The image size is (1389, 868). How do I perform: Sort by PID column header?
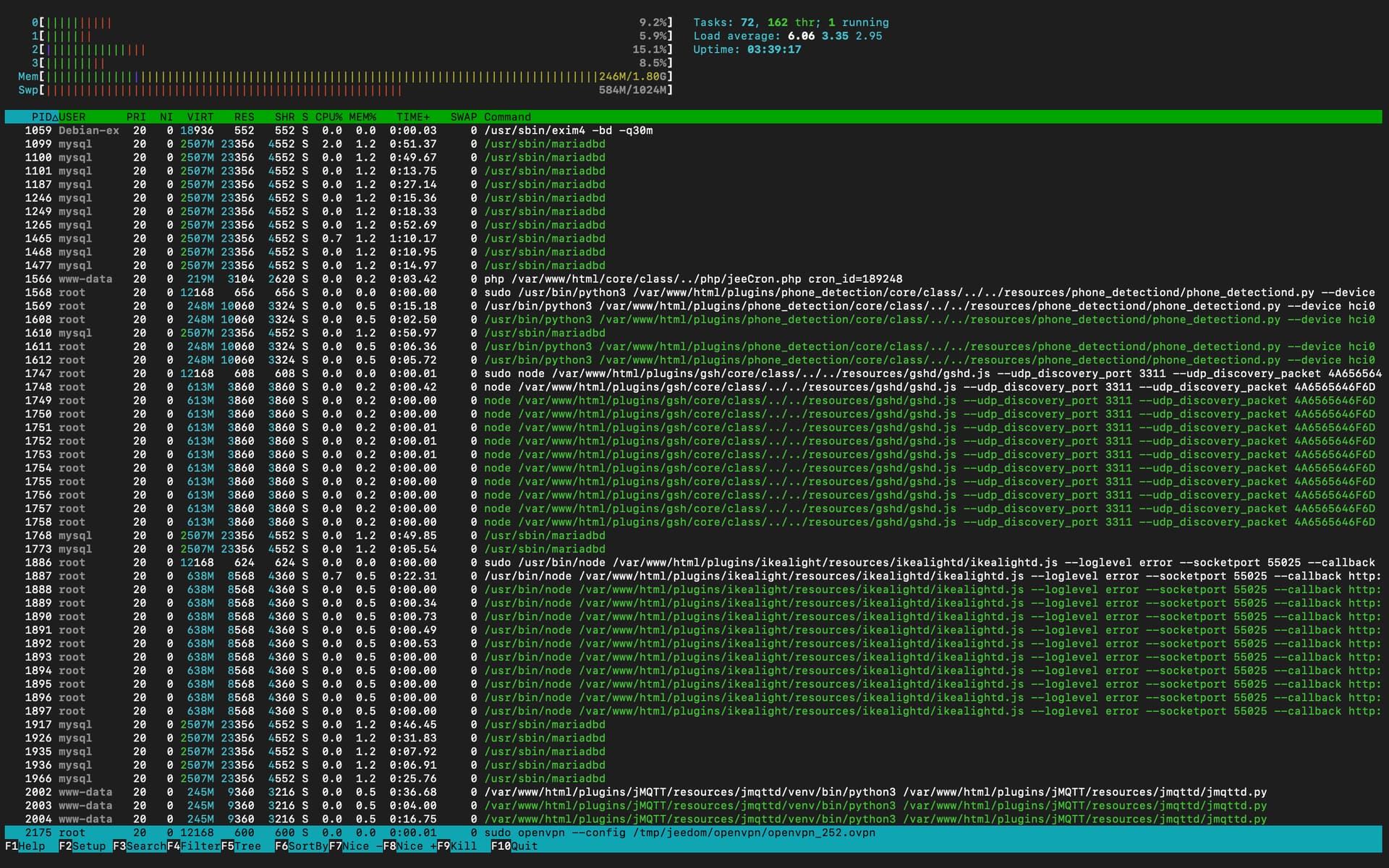pos(42,116)
